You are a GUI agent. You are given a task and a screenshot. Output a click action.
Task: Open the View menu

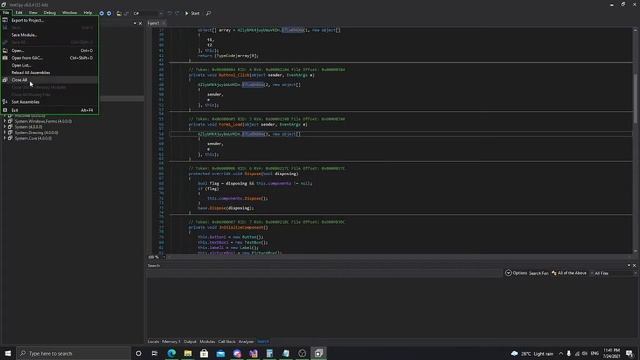pyautogui.click(x=33, y=13)
